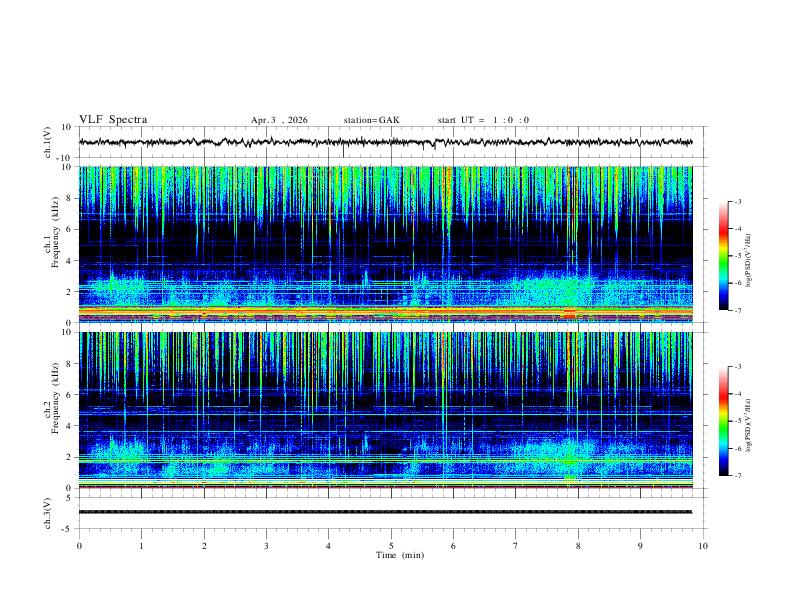
Task: Click the "-6" tick on ch.2 color bar
Action: pos(738,448)
